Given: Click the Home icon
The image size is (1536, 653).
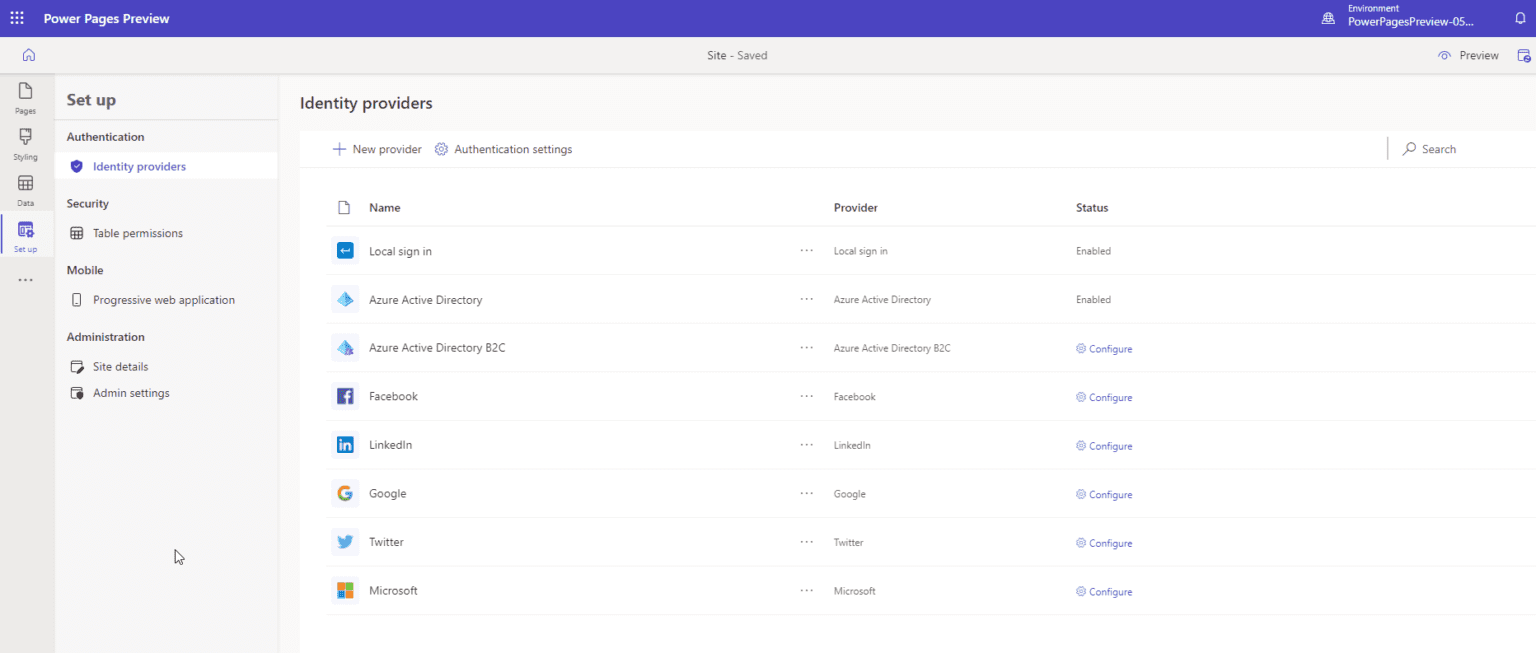Looking at the screenshot, I should 29,55.
